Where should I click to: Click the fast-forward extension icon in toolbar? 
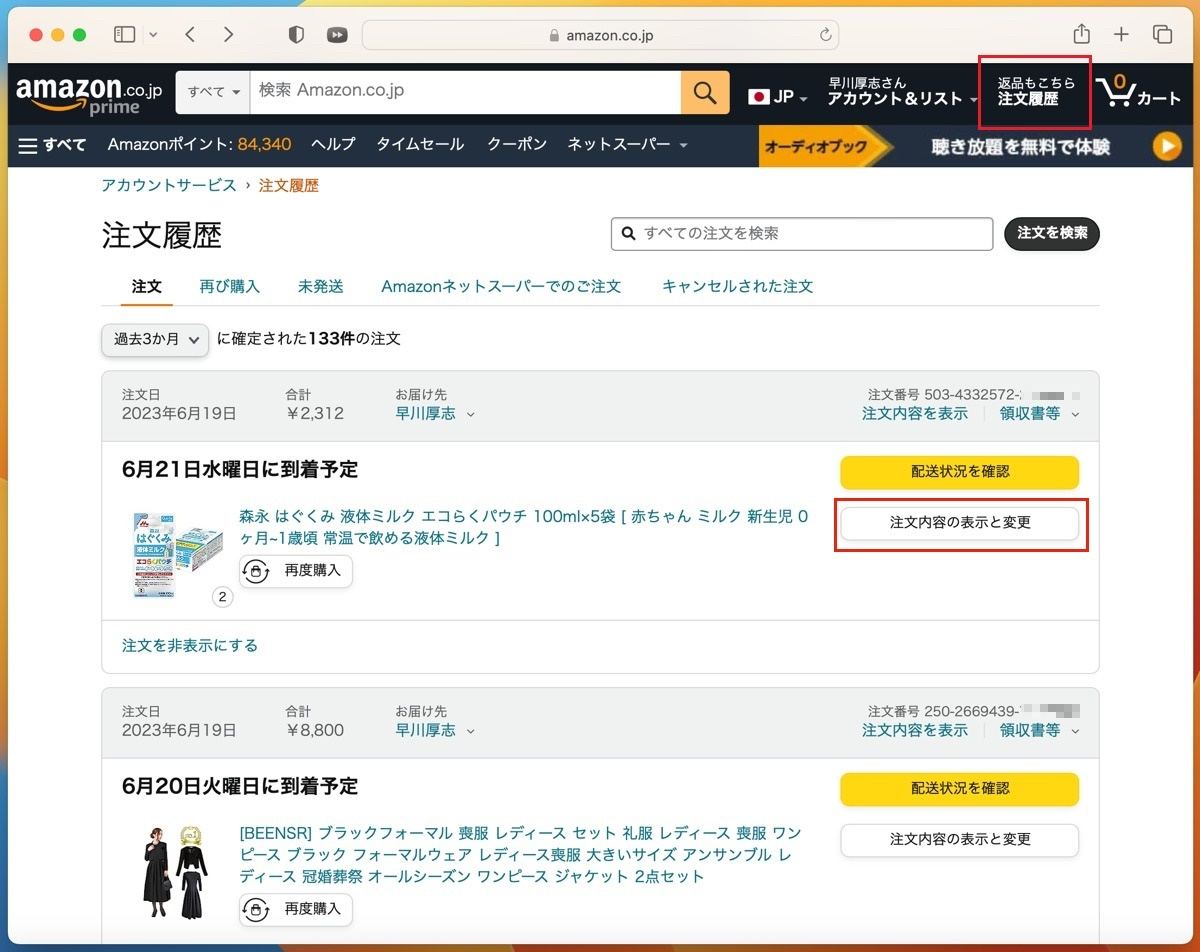pyautogui.click(x=337, y=34)
